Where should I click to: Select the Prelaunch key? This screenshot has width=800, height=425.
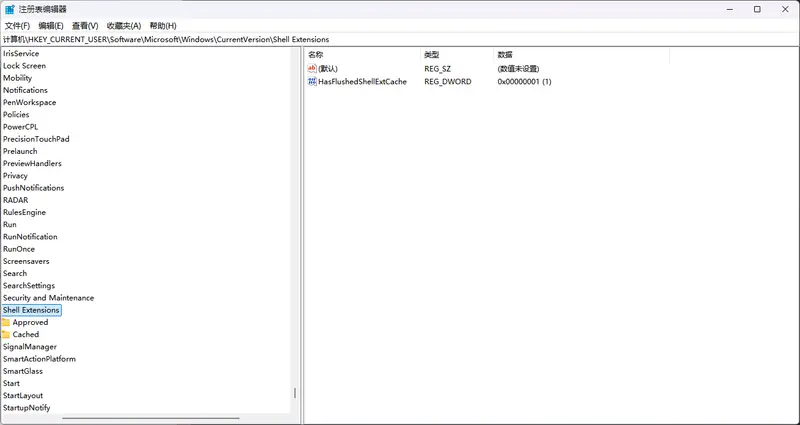tap(20, 152)
